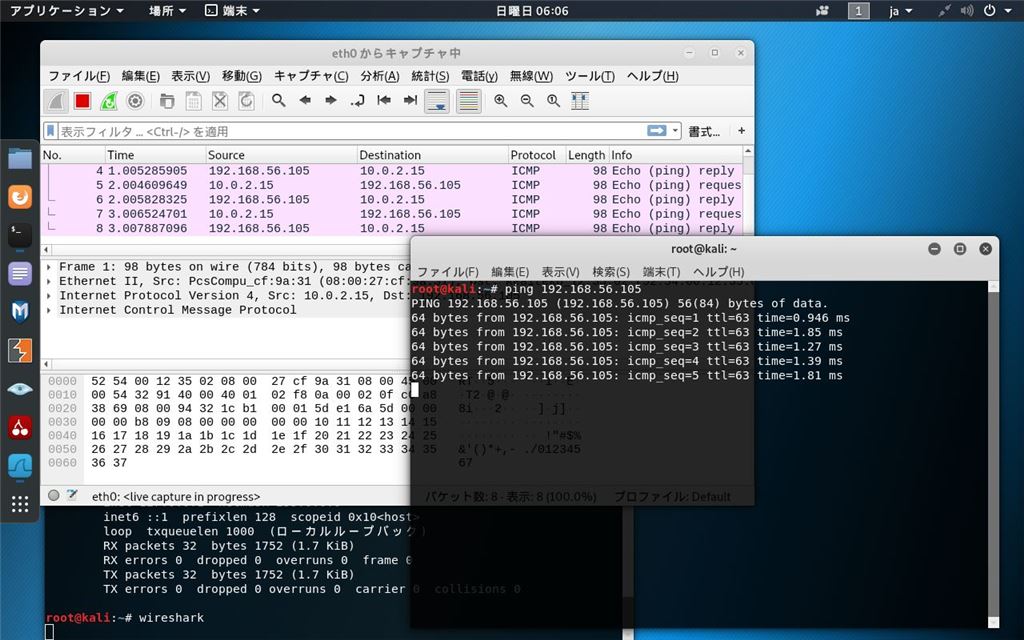Open the terminal dock icon
Screen dimensions: 1024x640
[x=20, y=234]
